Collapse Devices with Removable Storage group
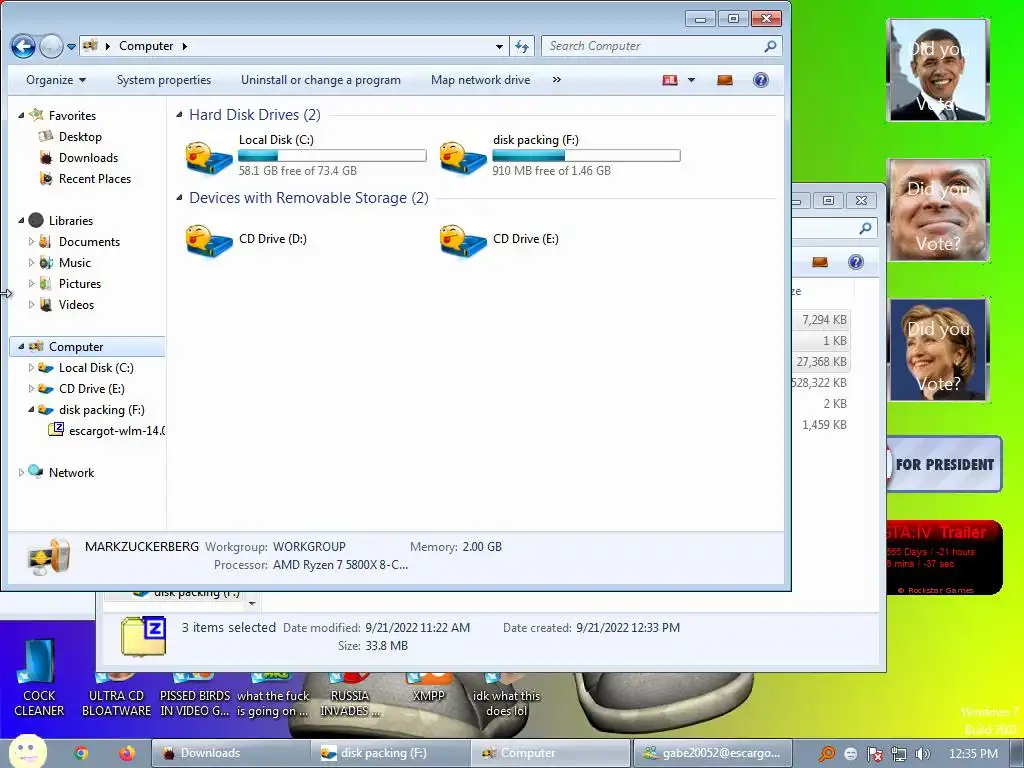1024x768 pixels. tap(180, 198)
